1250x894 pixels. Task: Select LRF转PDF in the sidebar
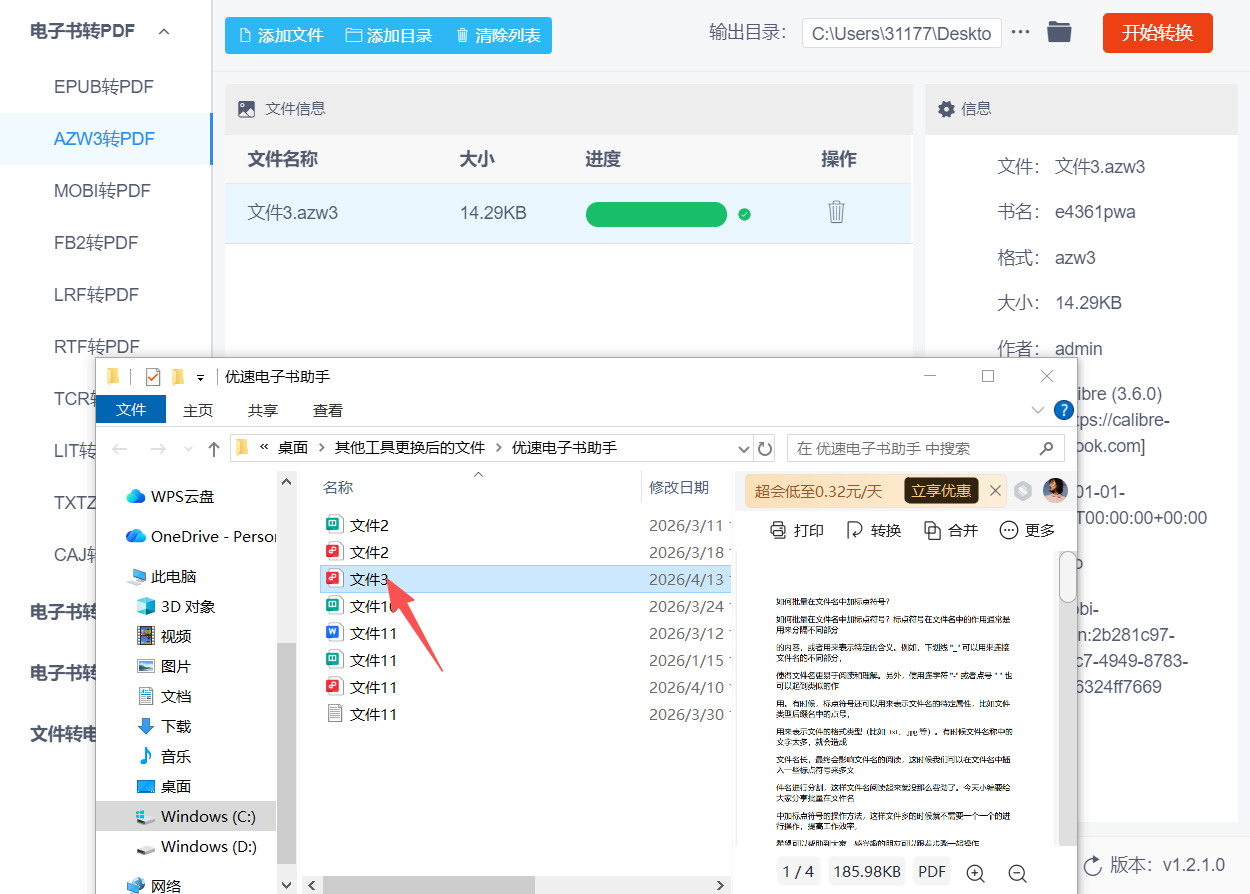click(104, 295)
